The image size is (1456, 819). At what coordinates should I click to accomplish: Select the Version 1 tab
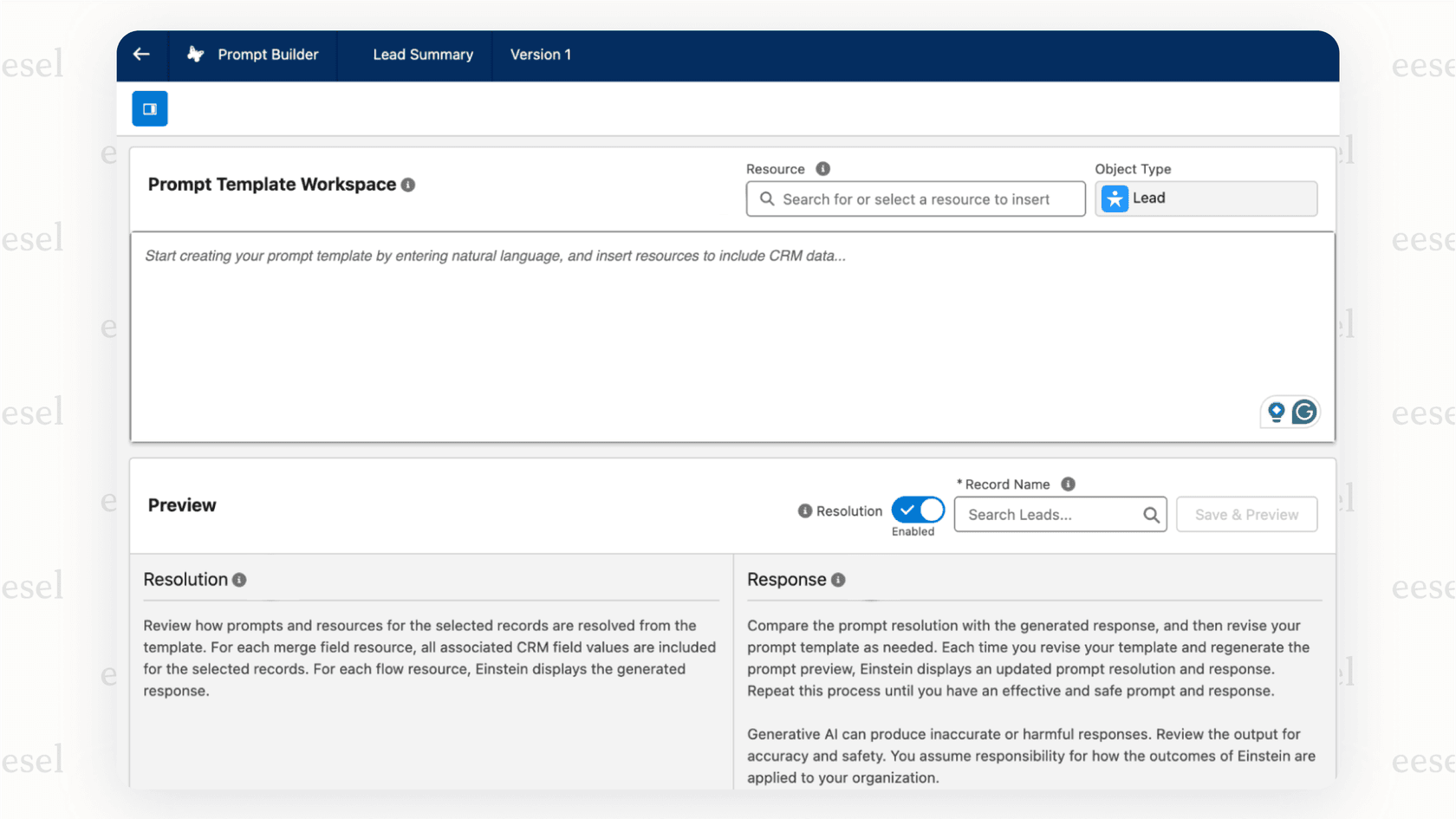(x=540, y=54)
